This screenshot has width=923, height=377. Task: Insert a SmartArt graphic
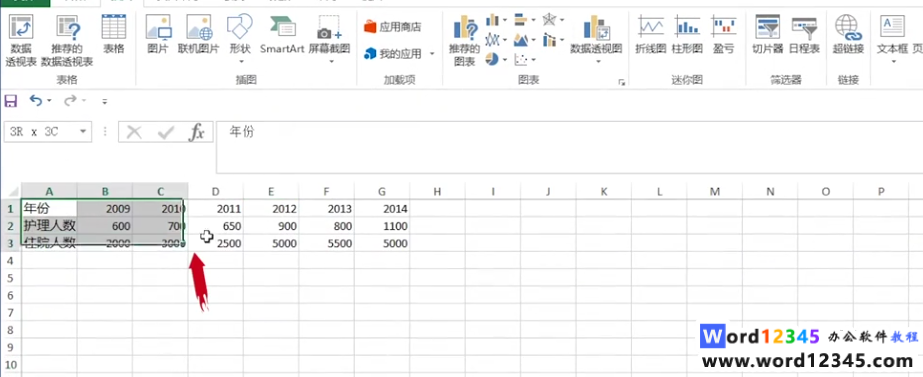[x=282, y=35]
